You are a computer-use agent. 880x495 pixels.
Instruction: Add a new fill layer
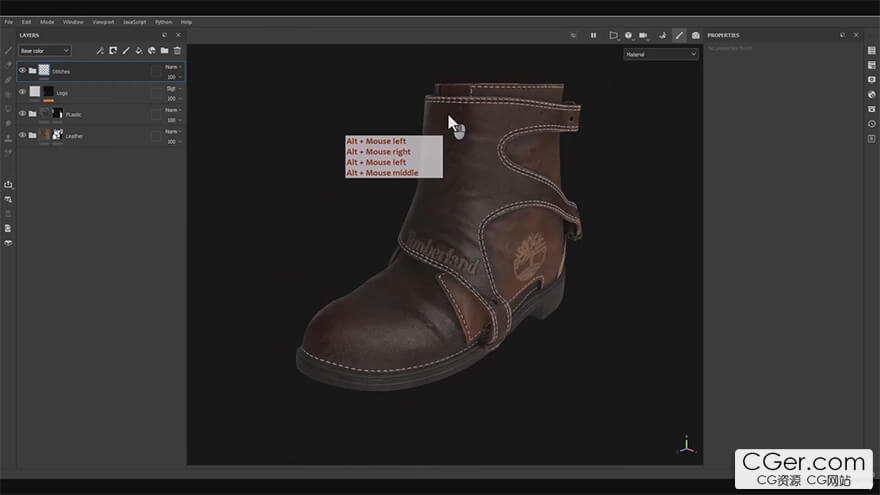coord(139,51)
